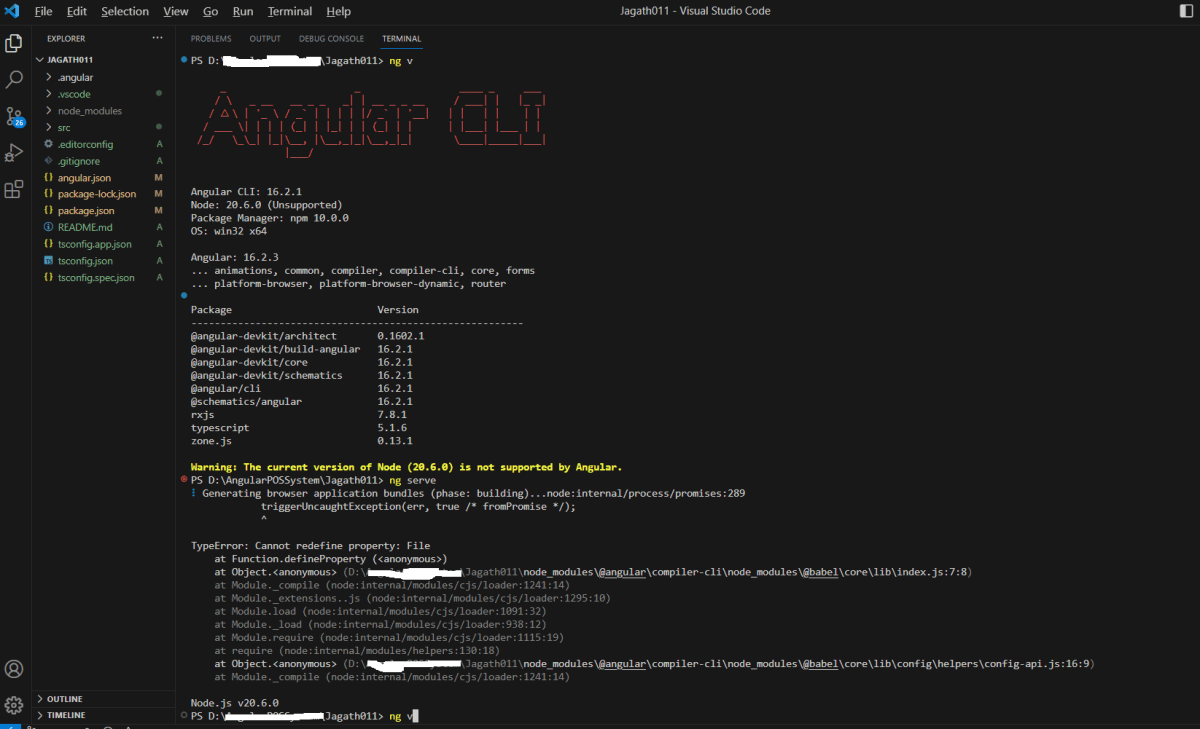Screen dimensions: 1200x729
Task: Switch to the OUTPUT tab
Action: pyautogui.click(x=265, y=39)
